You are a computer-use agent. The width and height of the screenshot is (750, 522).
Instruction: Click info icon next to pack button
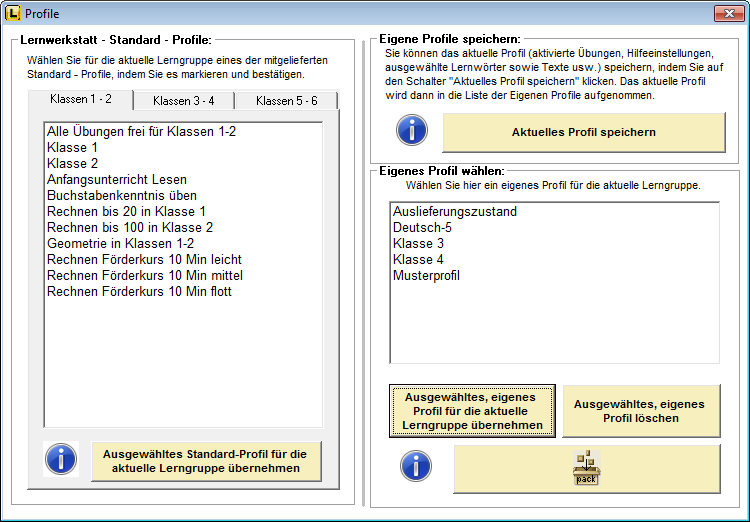(416, 465)
